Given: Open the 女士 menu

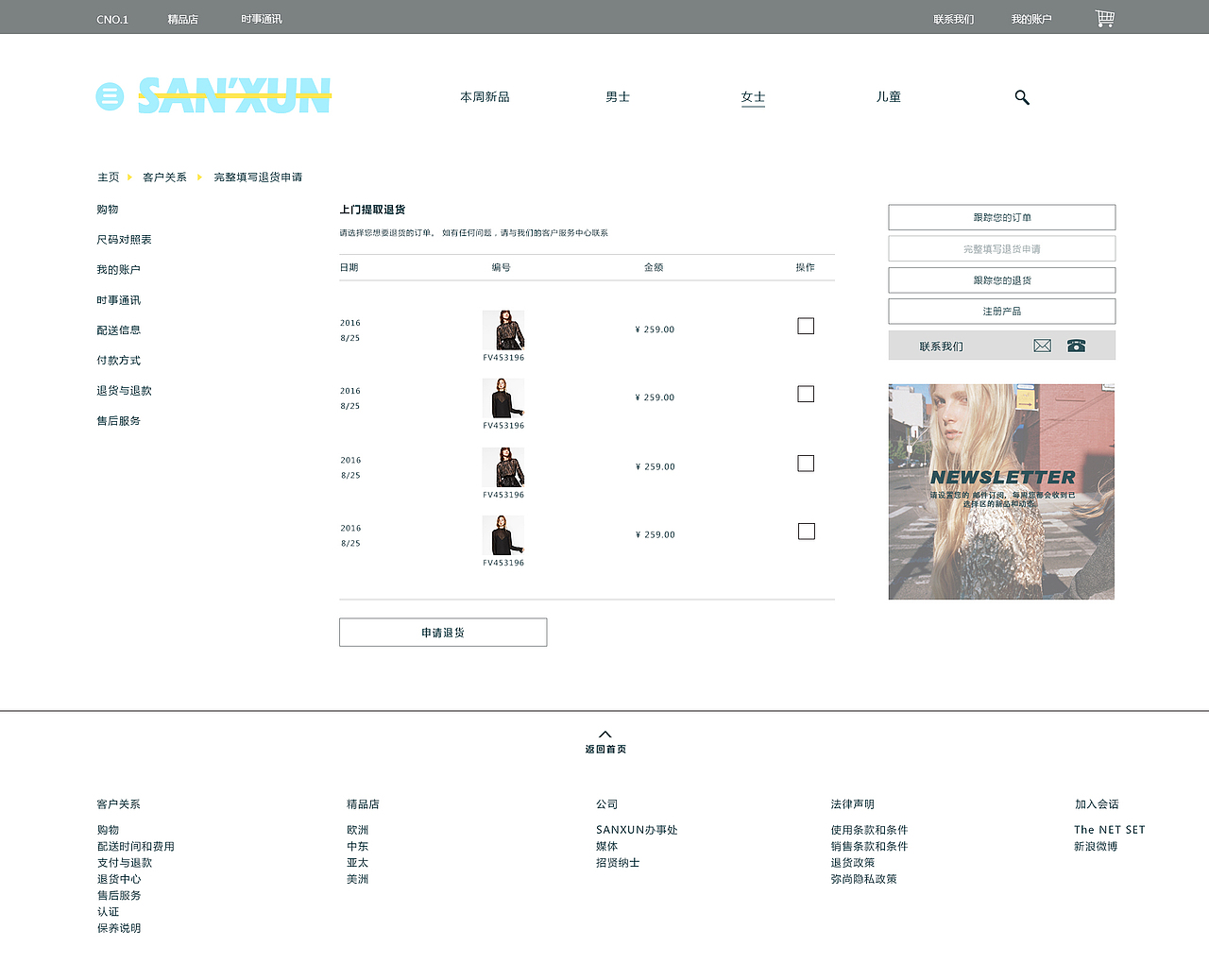Looking at the screenshot, I should (x=753, y=97).
